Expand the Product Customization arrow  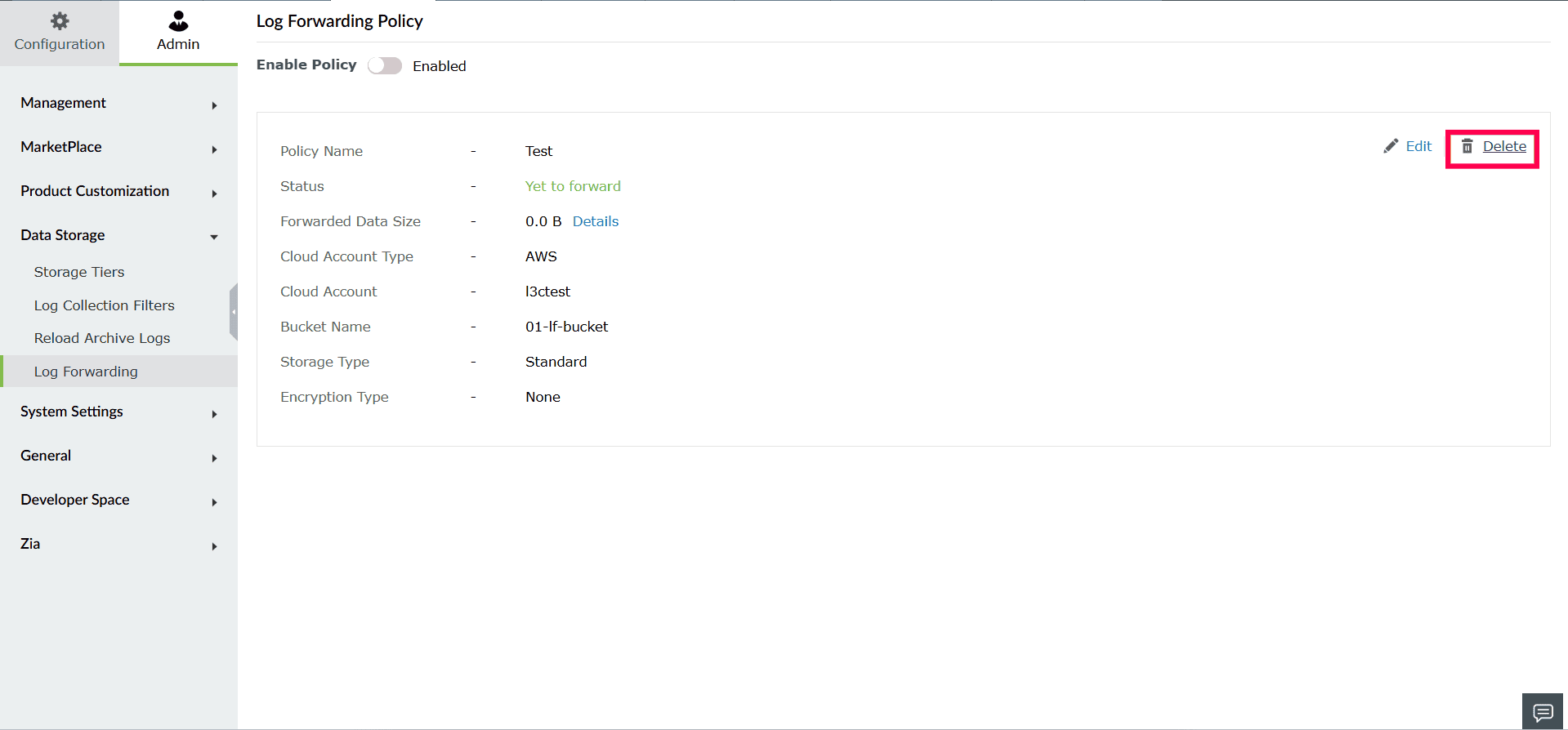(214, 194)
